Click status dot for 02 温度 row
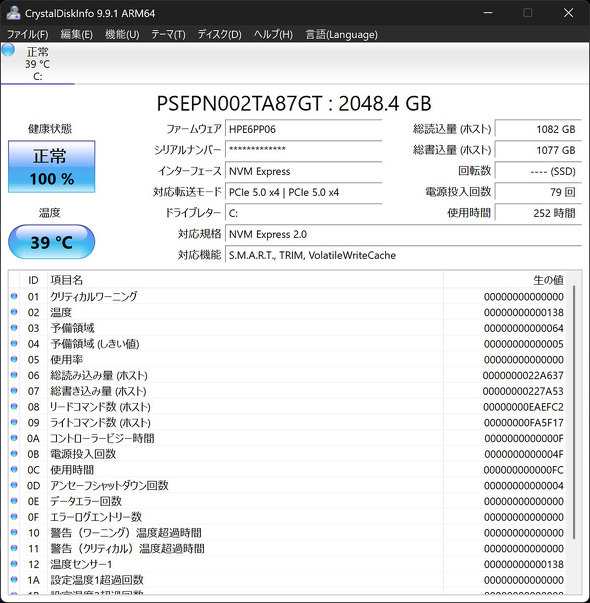 coord(14,312)
